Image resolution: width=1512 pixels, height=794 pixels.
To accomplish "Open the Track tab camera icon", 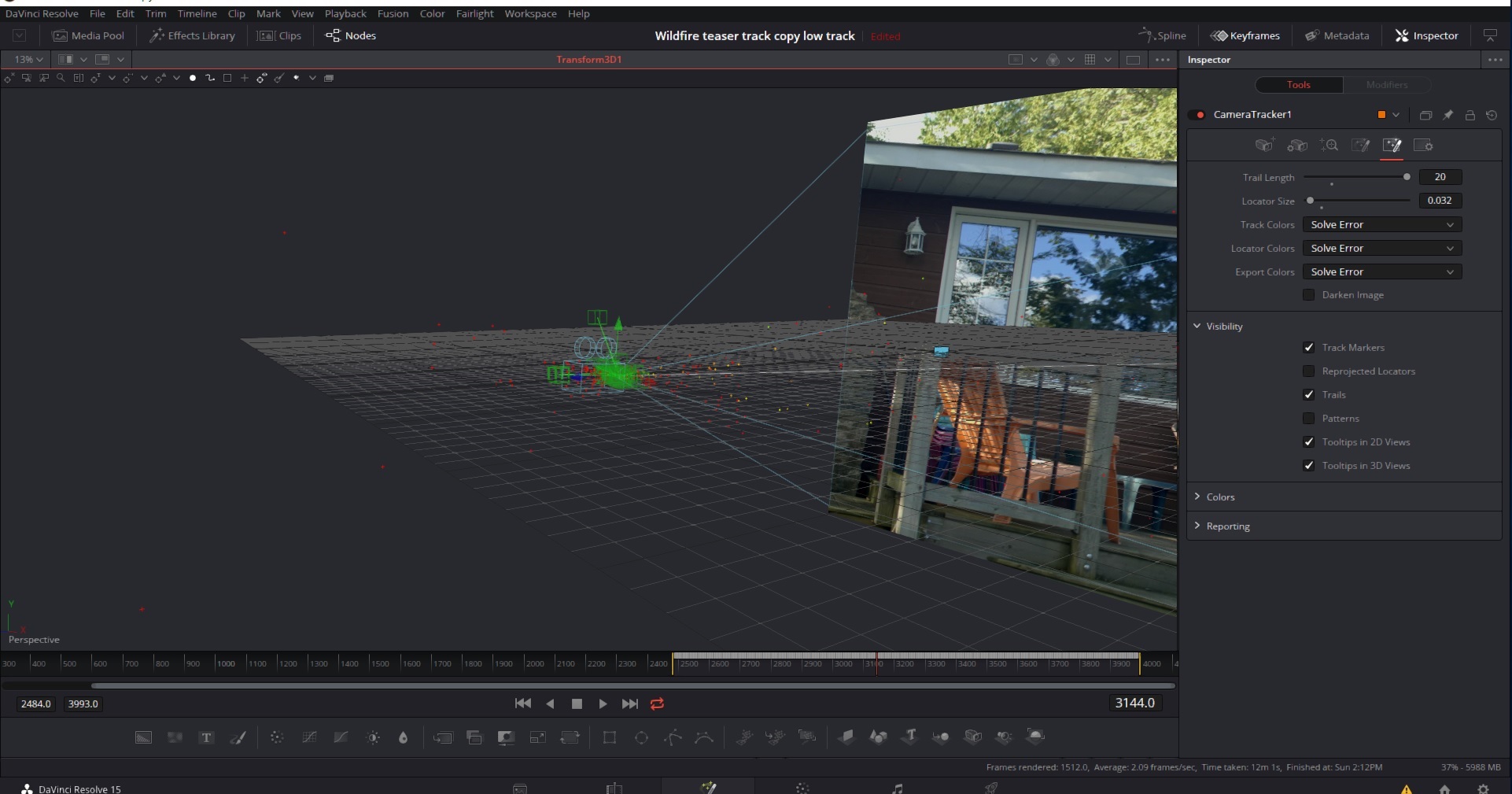I will point(1264,145).
